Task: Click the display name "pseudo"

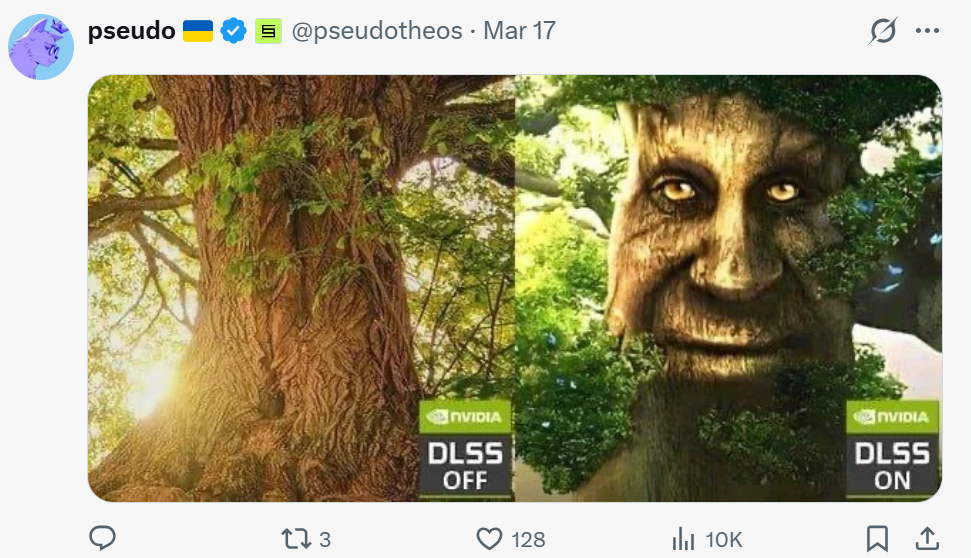Action: click(130, 31)
